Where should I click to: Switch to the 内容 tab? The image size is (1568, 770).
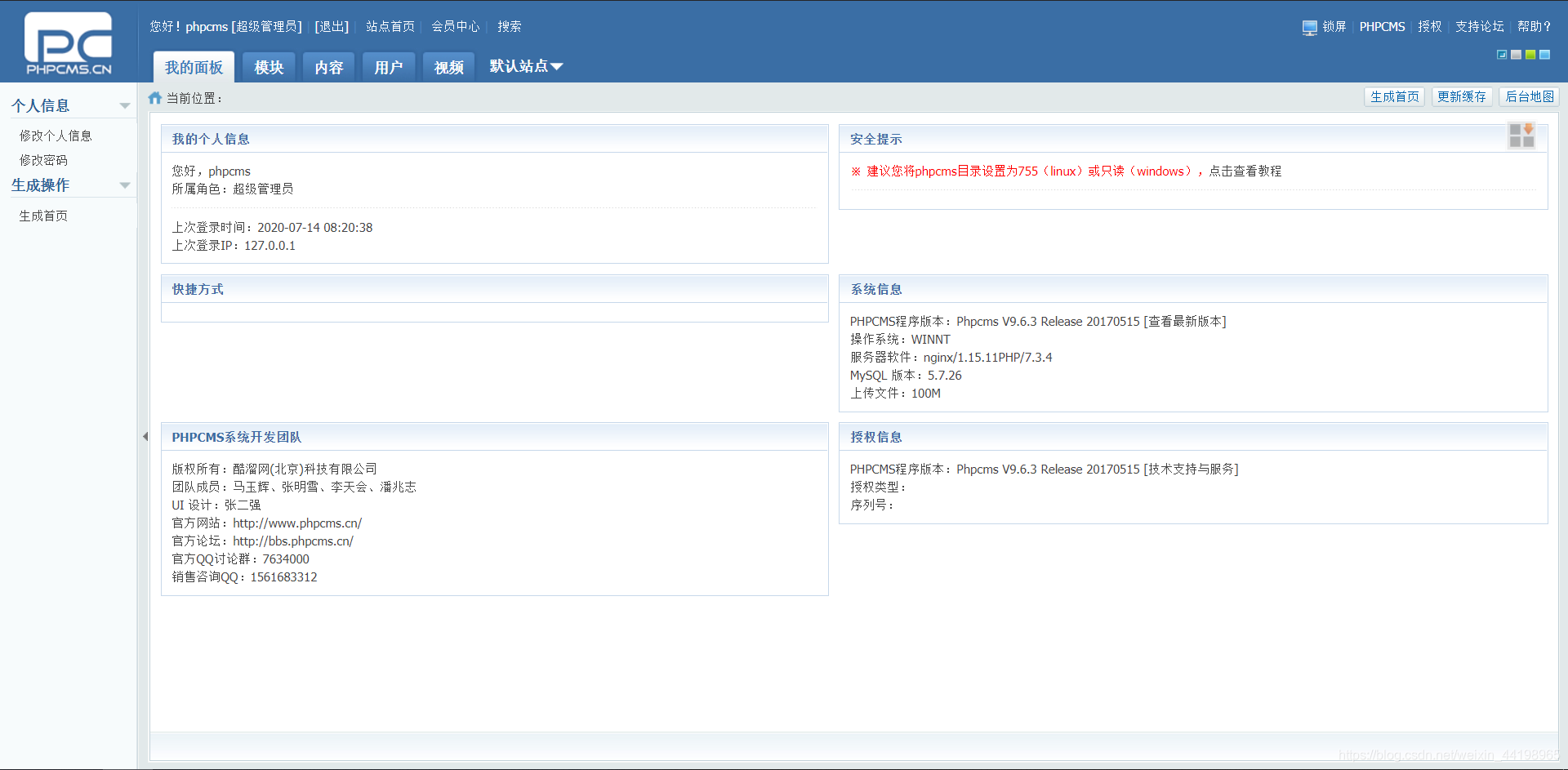(x=328, y=66)
